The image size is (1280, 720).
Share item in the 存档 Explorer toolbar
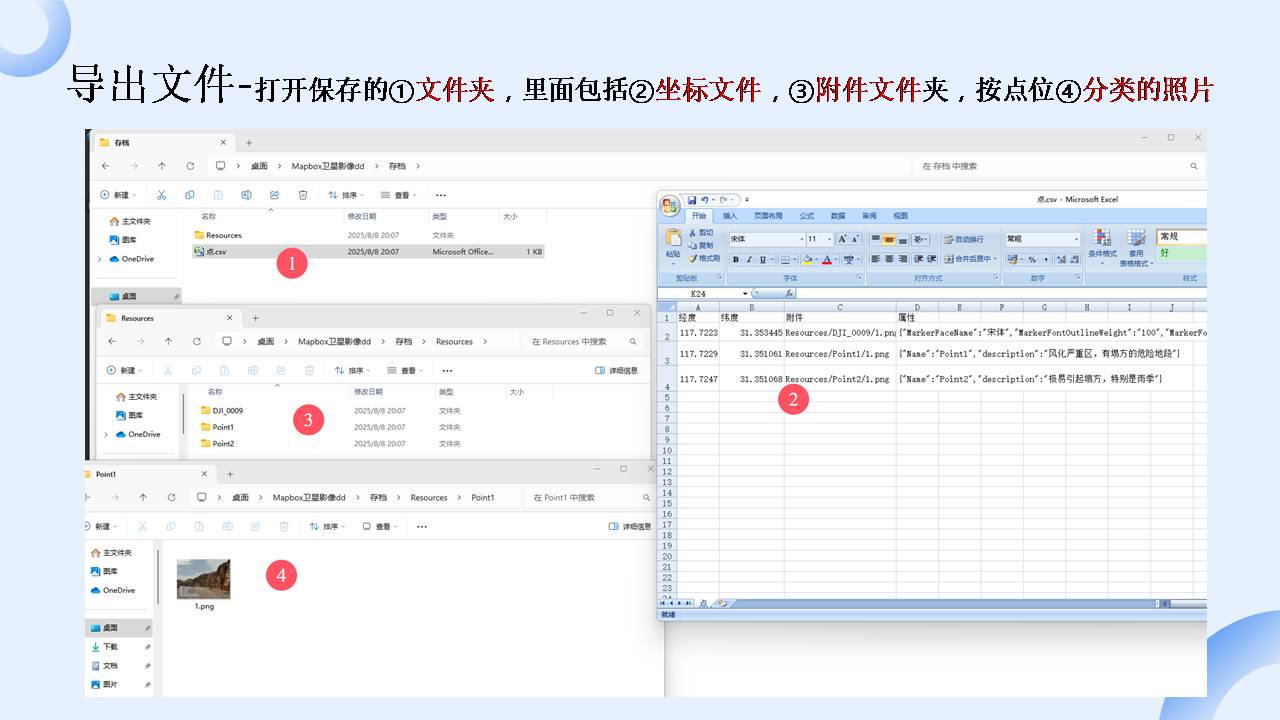tap(274, 195)
